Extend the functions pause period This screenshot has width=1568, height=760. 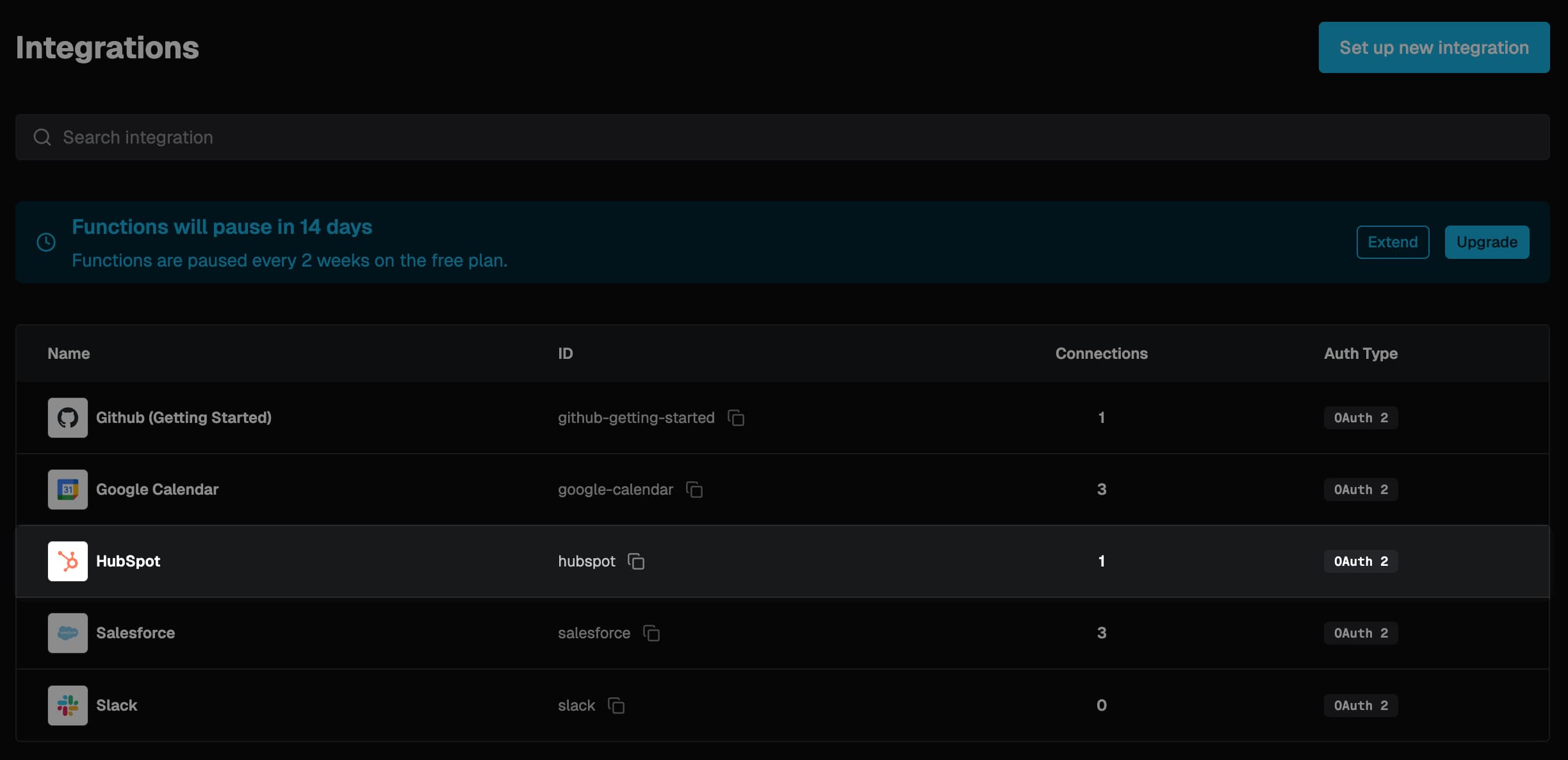pos(1392,242)
